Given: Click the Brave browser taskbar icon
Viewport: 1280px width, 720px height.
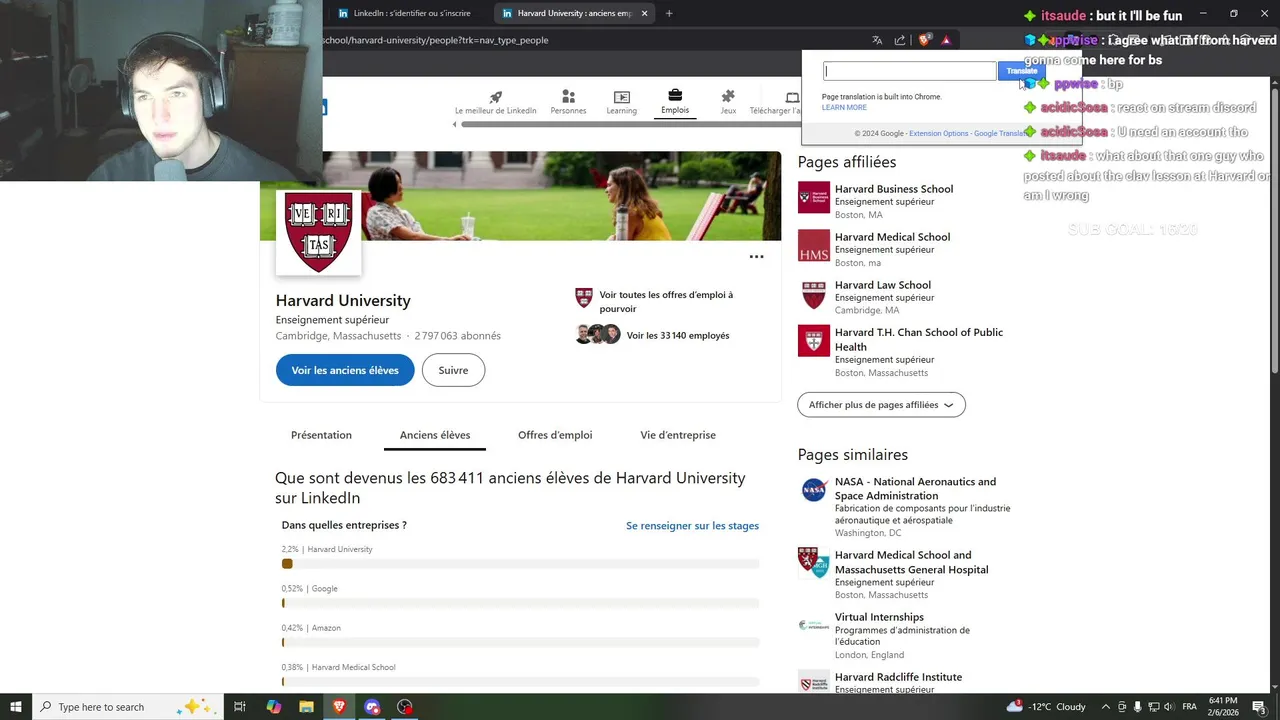Looking at the screenshot, I should (x=339, y=707).
